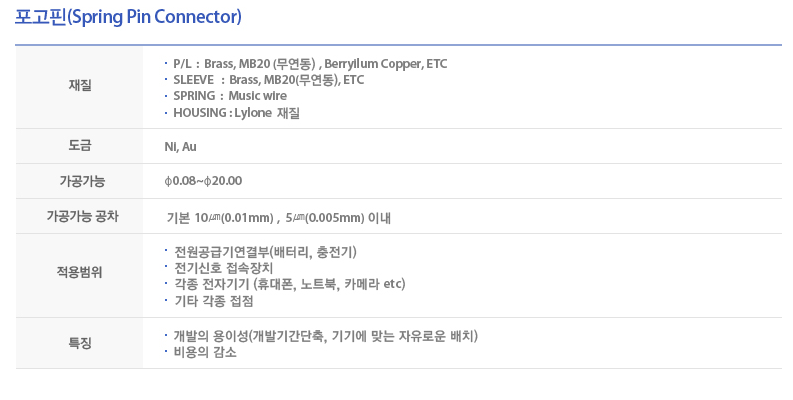
Task: Click the 특징 row header
Action: [80, 343]
